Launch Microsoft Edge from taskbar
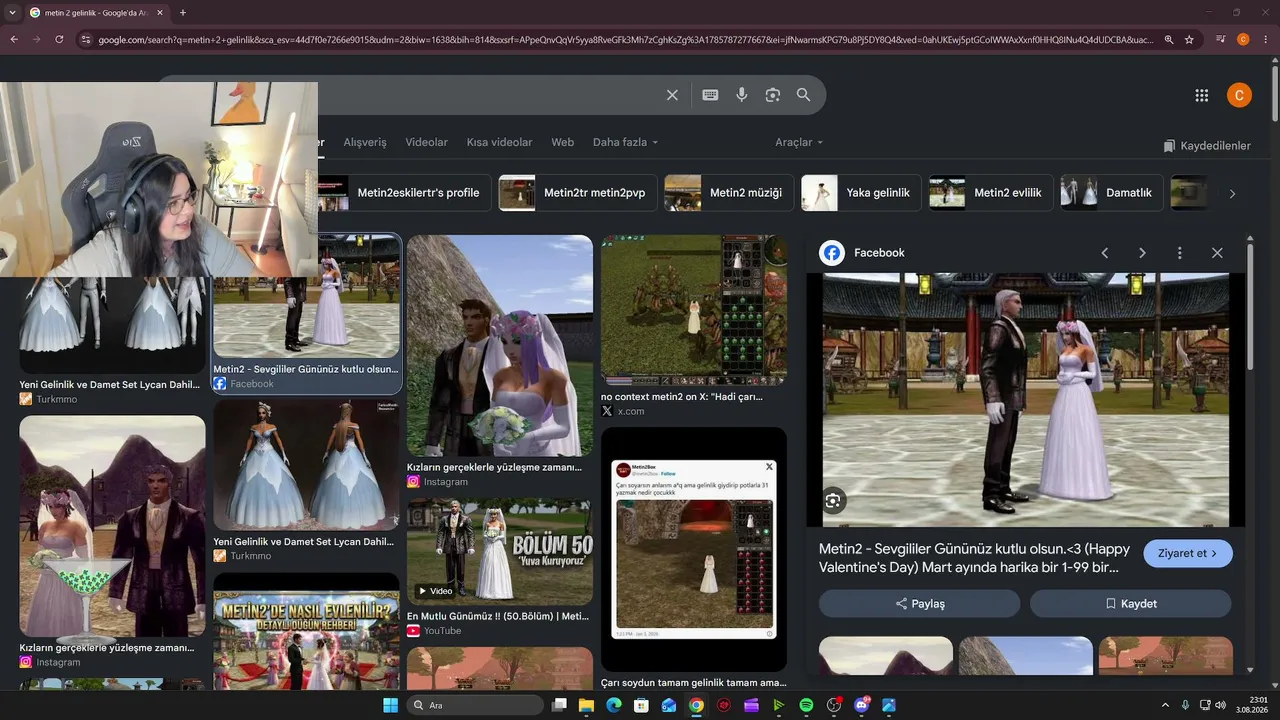Image resolution: width=1280 pixels, height=720 pixels. tap(614, 705)
